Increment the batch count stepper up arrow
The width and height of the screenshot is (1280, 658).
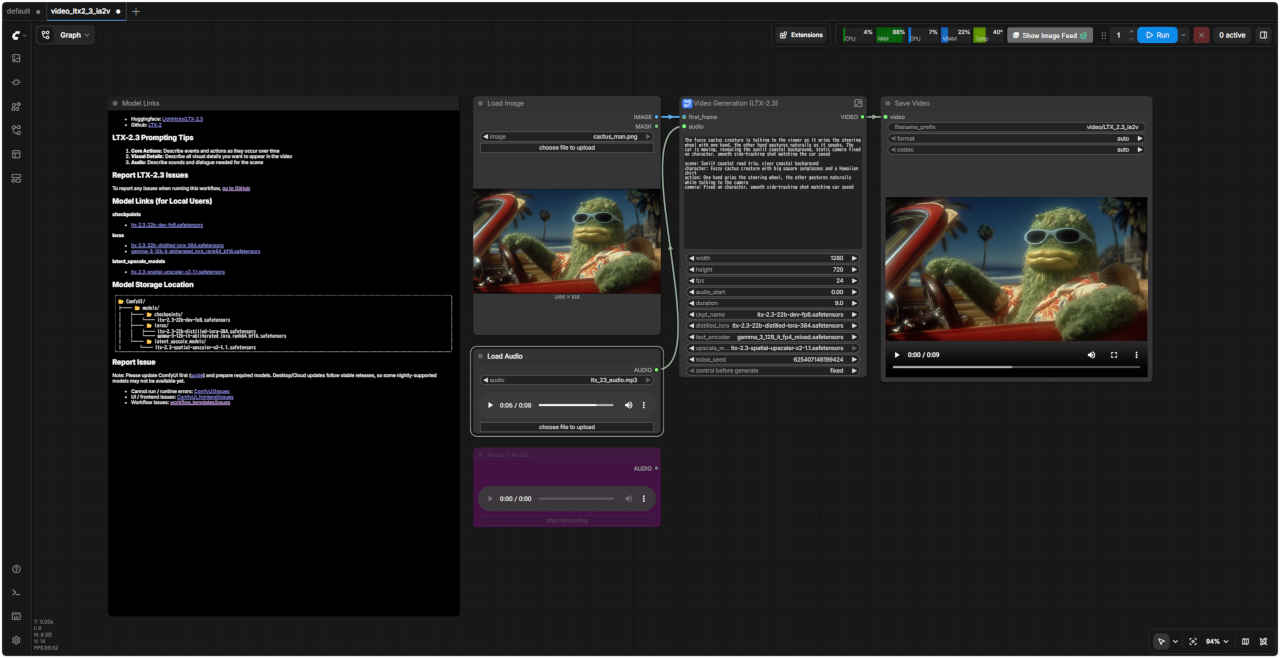1131,31
